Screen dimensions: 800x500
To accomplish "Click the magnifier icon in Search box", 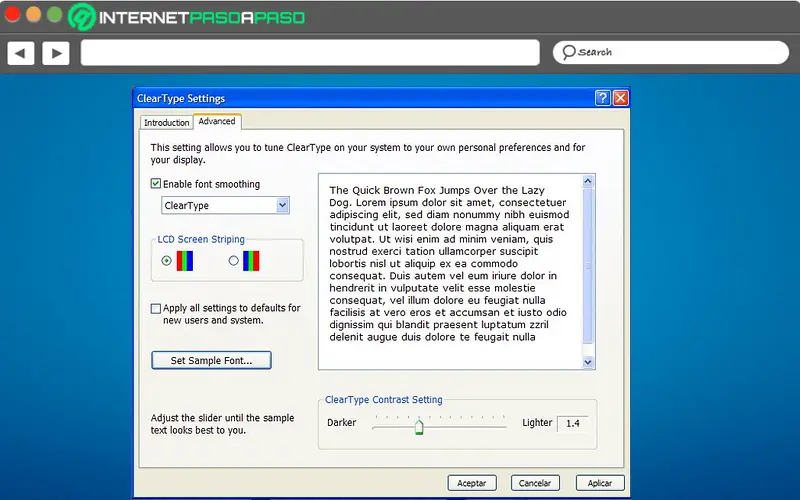I will 568,52.
